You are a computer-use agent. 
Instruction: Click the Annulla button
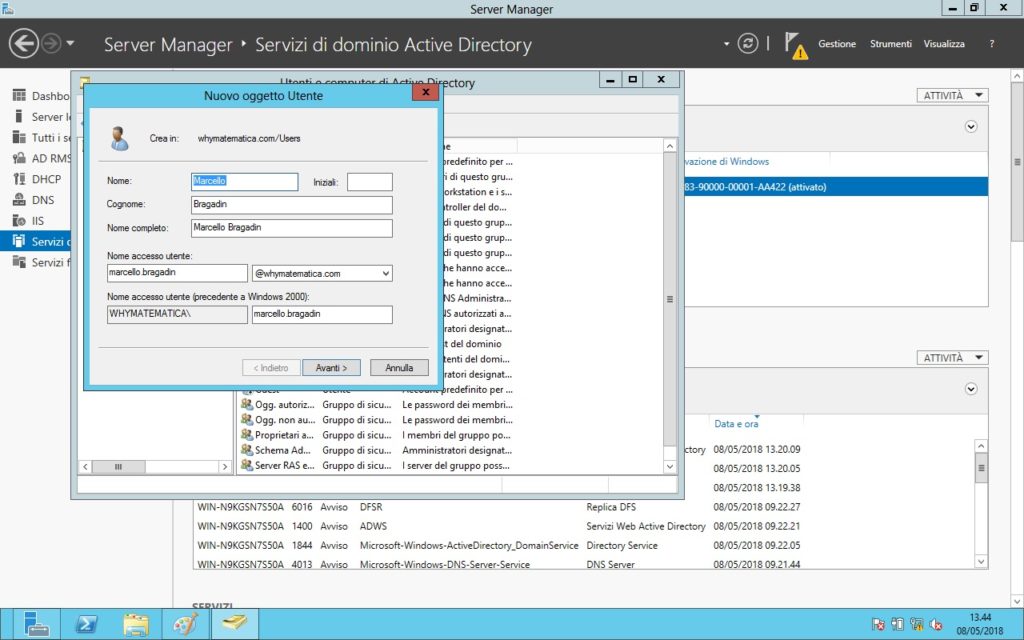(x=399, y=368)
